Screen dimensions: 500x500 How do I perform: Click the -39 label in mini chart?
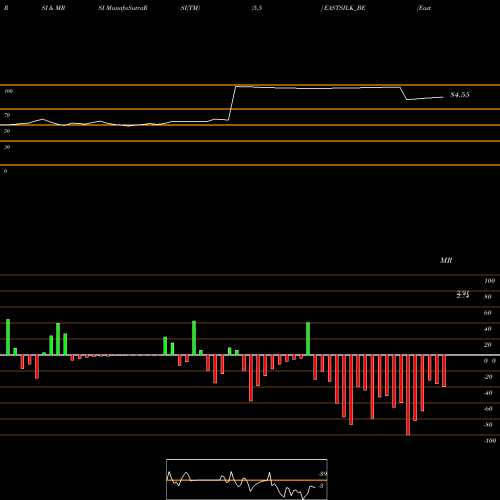click(322, 474)
